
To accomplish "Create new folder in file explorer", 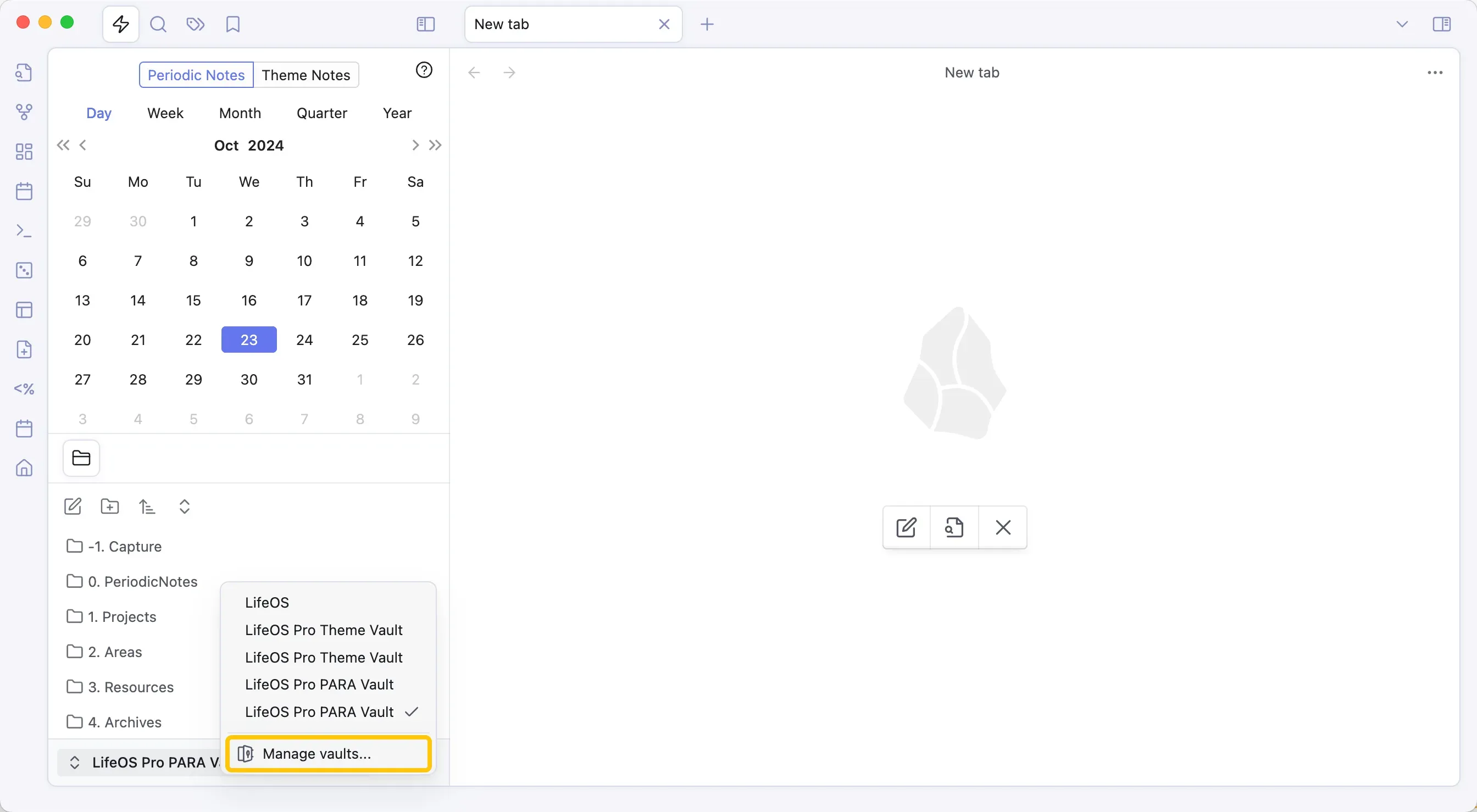I will 109,507.
